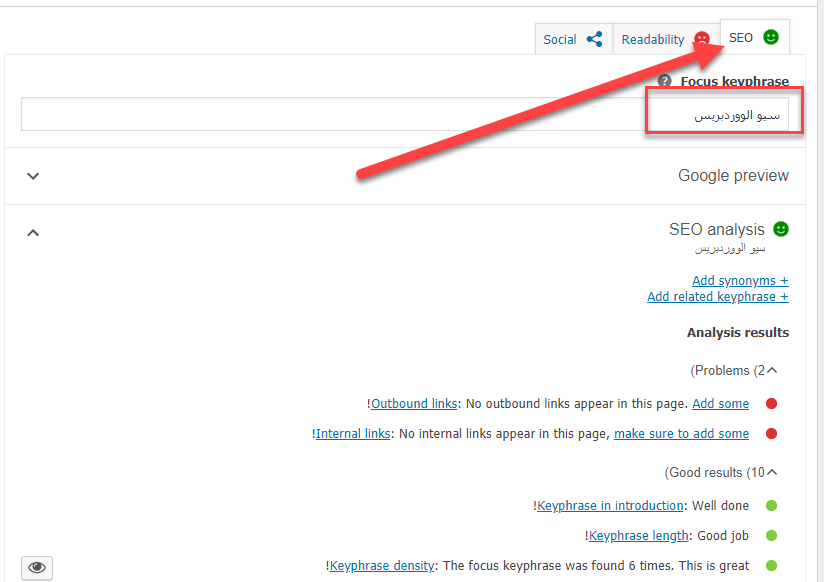
Task: Click green bullet beside Keyphrase length
Action: (x=771, y=536)
